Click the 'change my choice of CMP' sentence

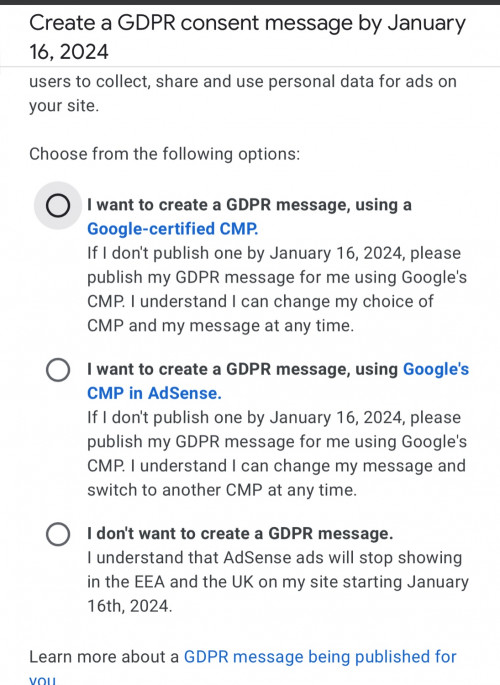[x=260, y=314]
